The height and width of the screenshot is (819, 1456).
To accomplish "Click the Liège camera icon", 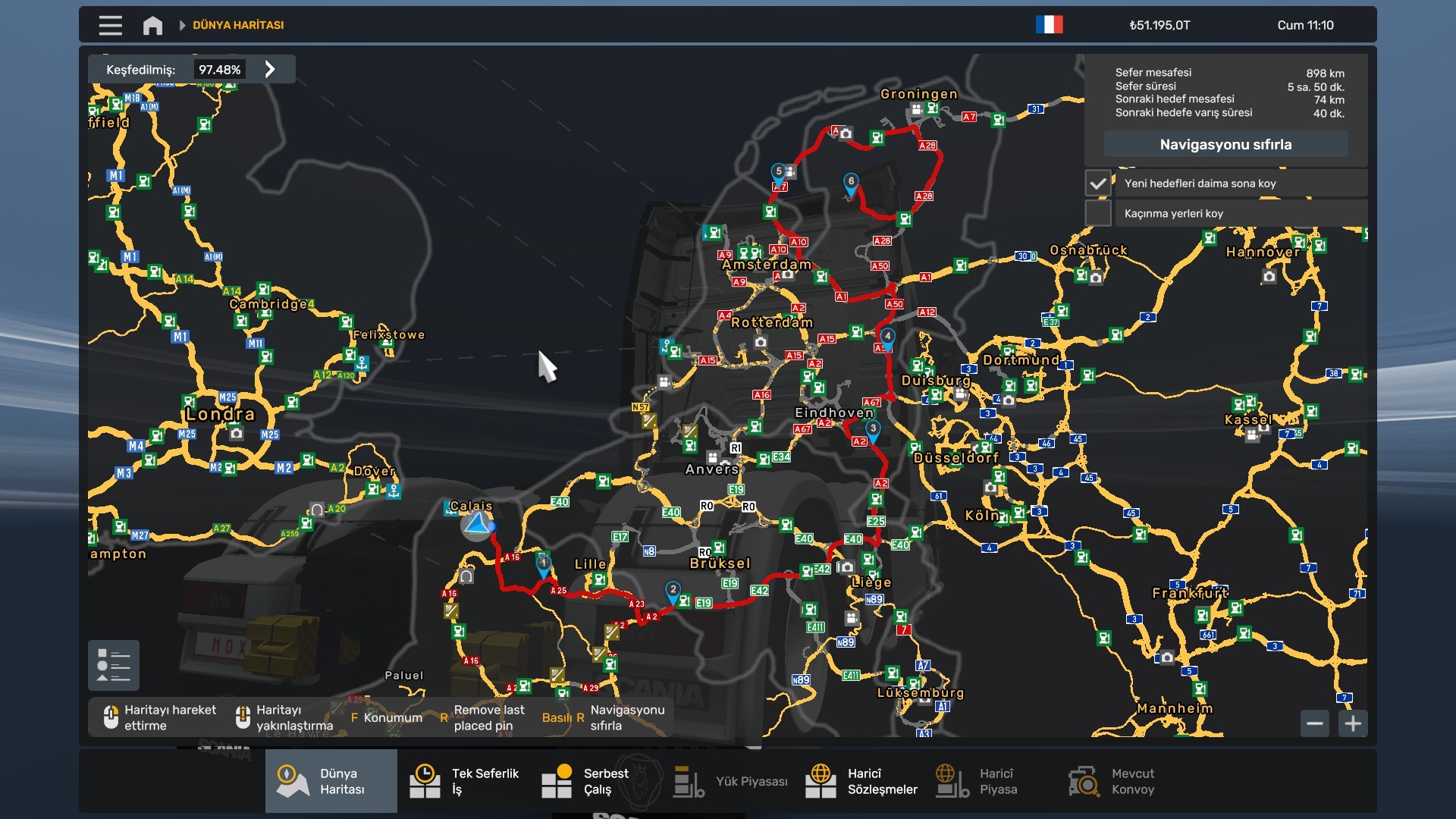I will (x=847, y=567).
